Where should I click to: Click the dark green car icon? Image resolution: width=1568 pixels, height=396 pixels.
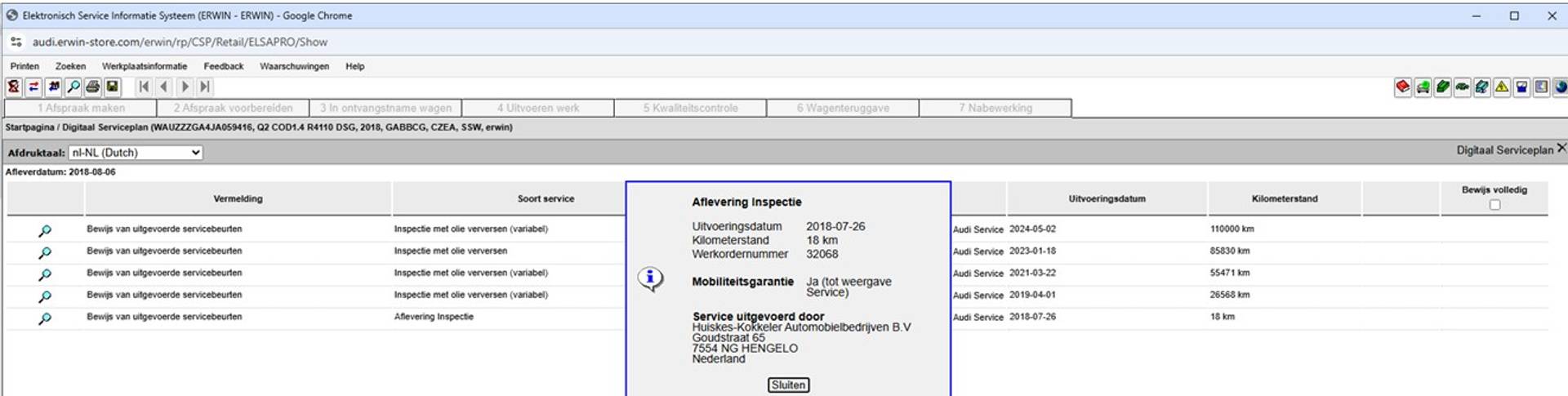click(1462, 87)
